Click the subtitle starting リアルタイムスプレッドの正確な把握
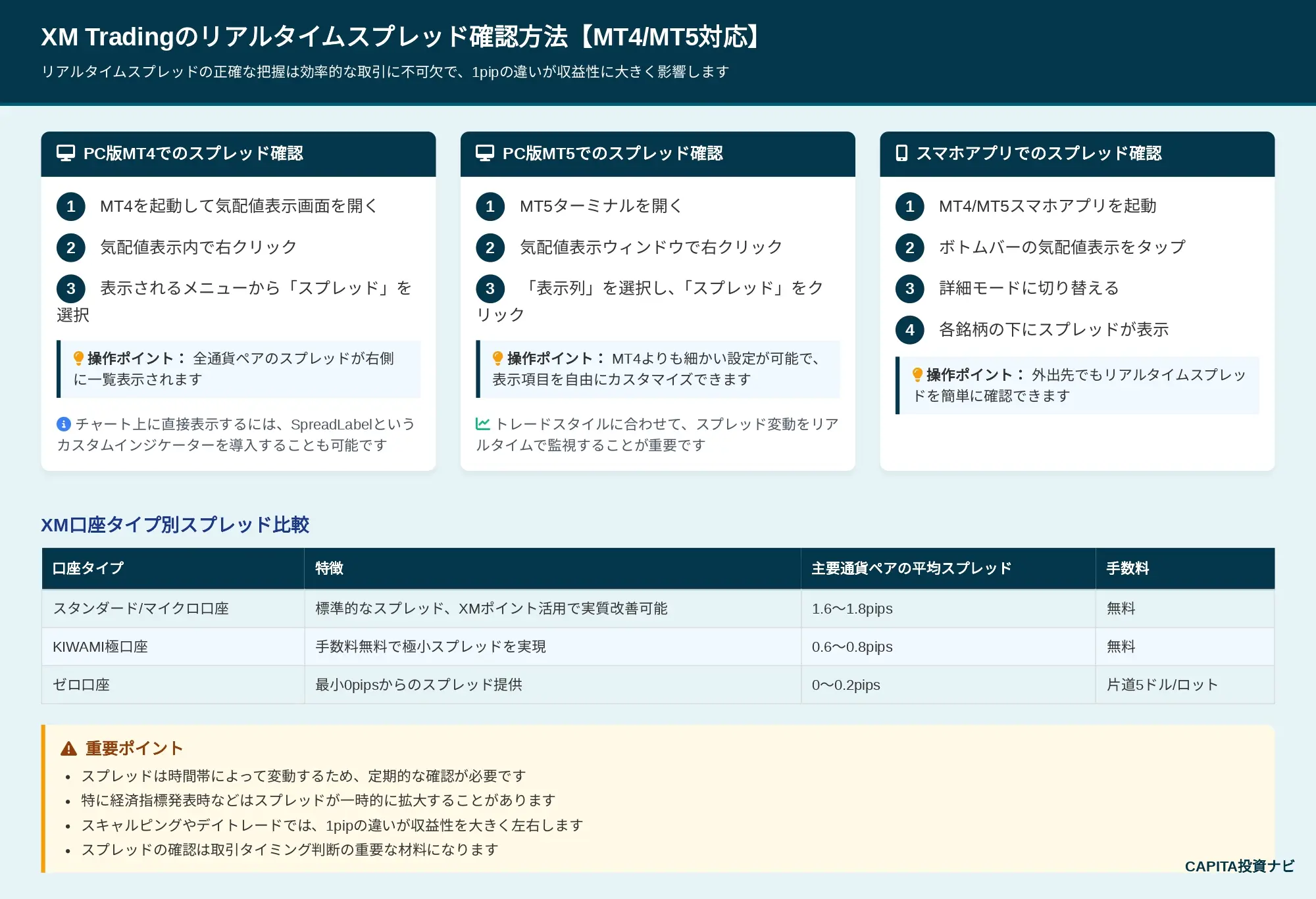The image size is (1316, 899). [x=385, y=72]
